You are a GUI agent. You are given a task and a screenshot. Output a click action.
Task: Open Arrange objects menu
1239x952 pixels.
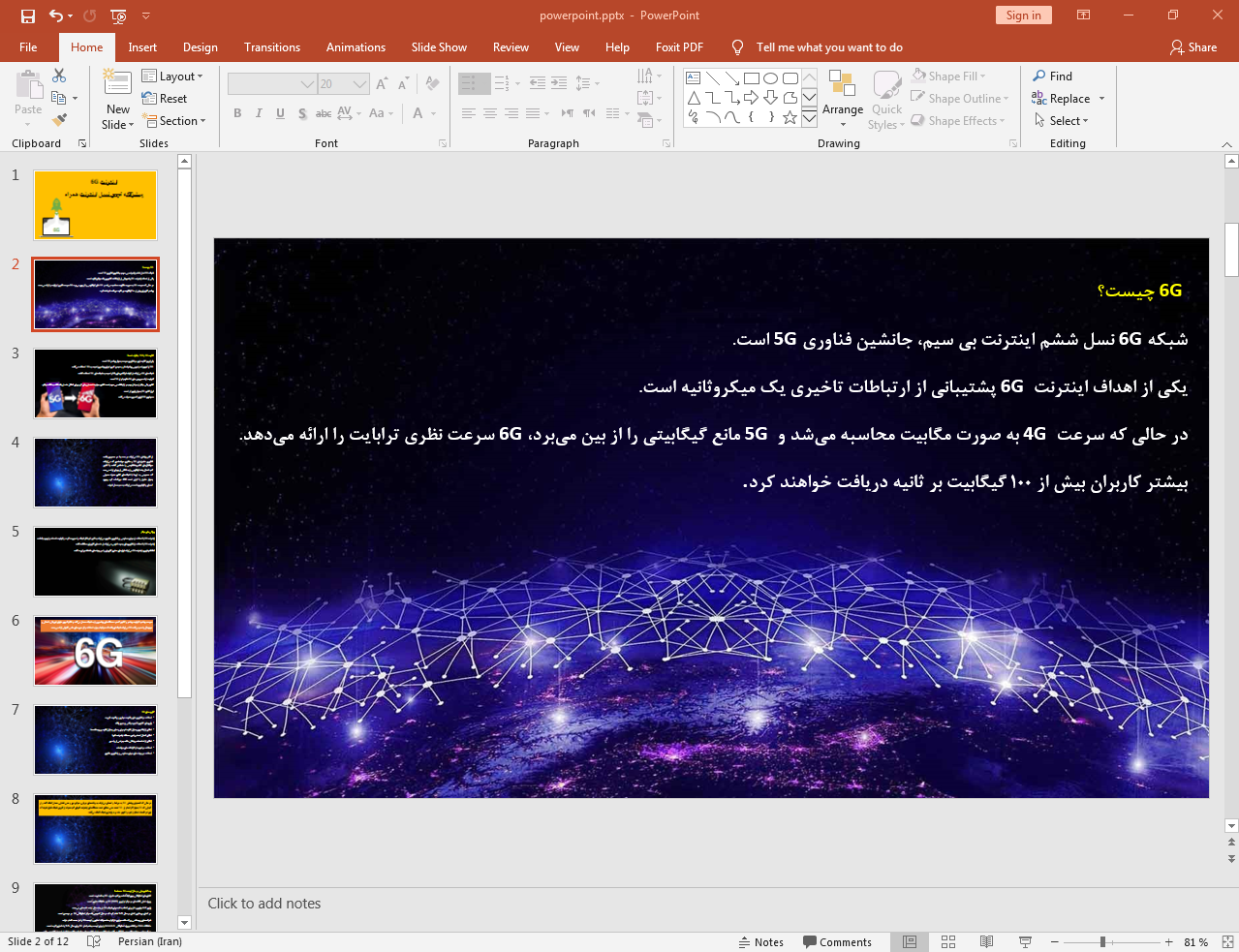coord(843,99)
